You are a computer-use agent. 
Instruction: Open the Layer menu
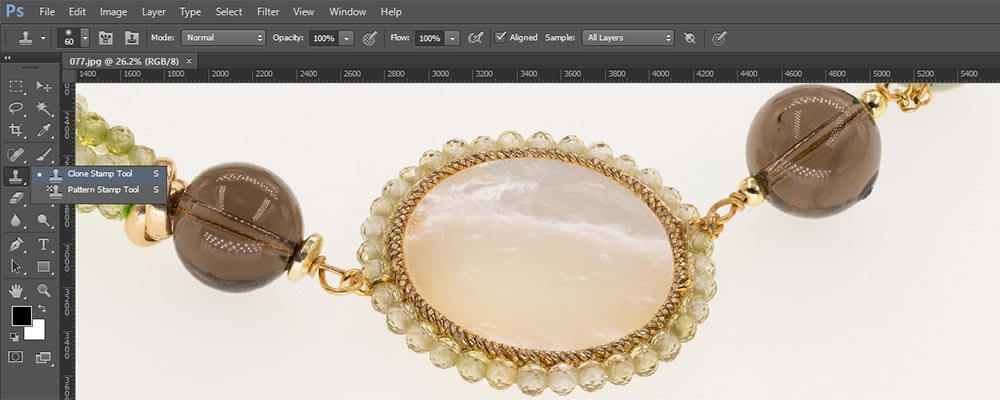[153, 11]
